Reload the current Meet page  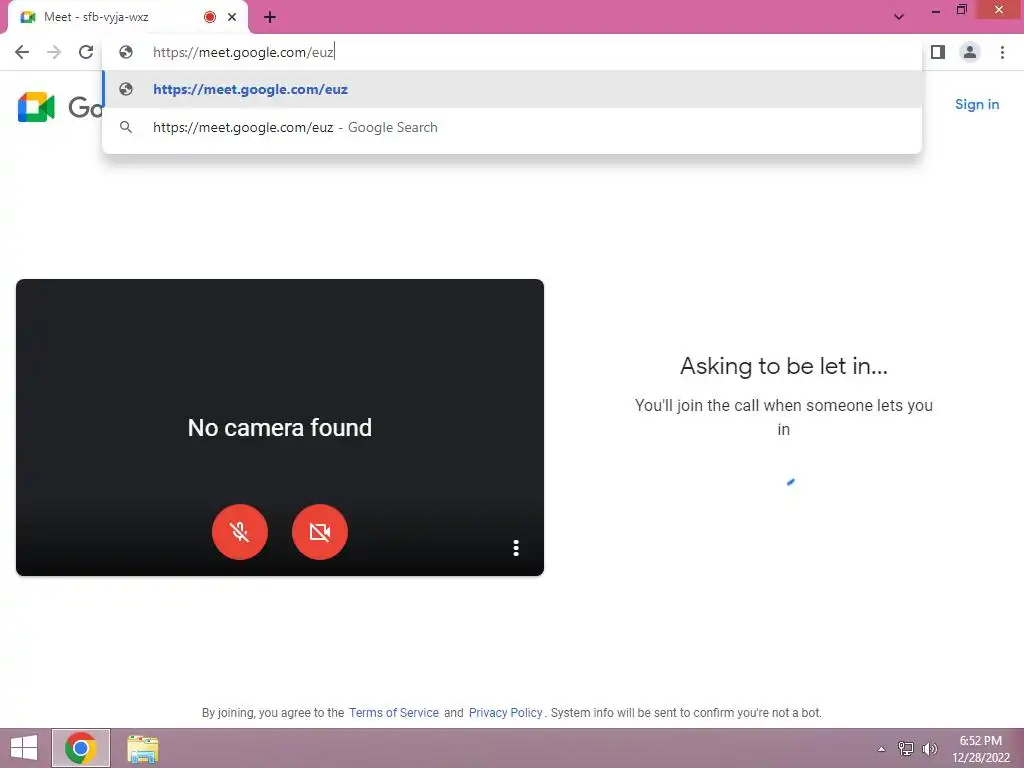coord(86,52)
